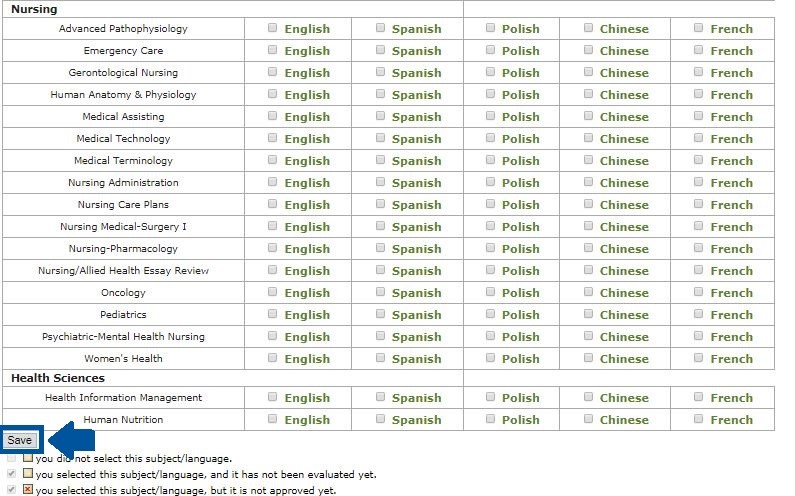Tick Spanish checkbox for Emergency Care
The image size is (795, 496).
coord(380,50)
